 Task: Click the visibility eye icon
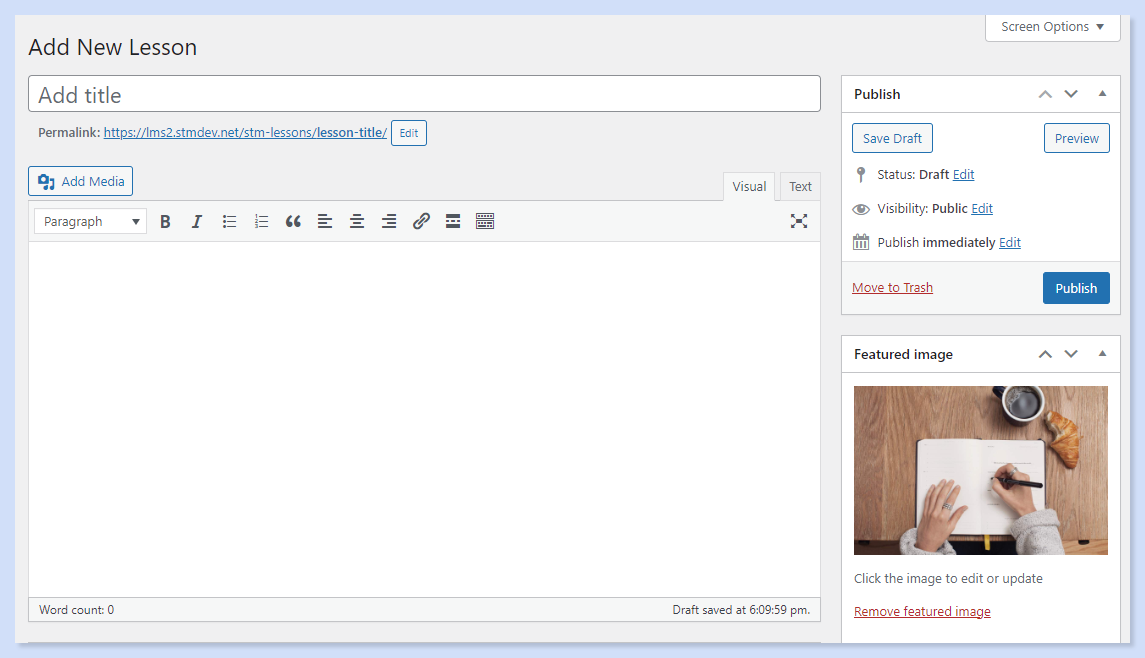point(861,209)
